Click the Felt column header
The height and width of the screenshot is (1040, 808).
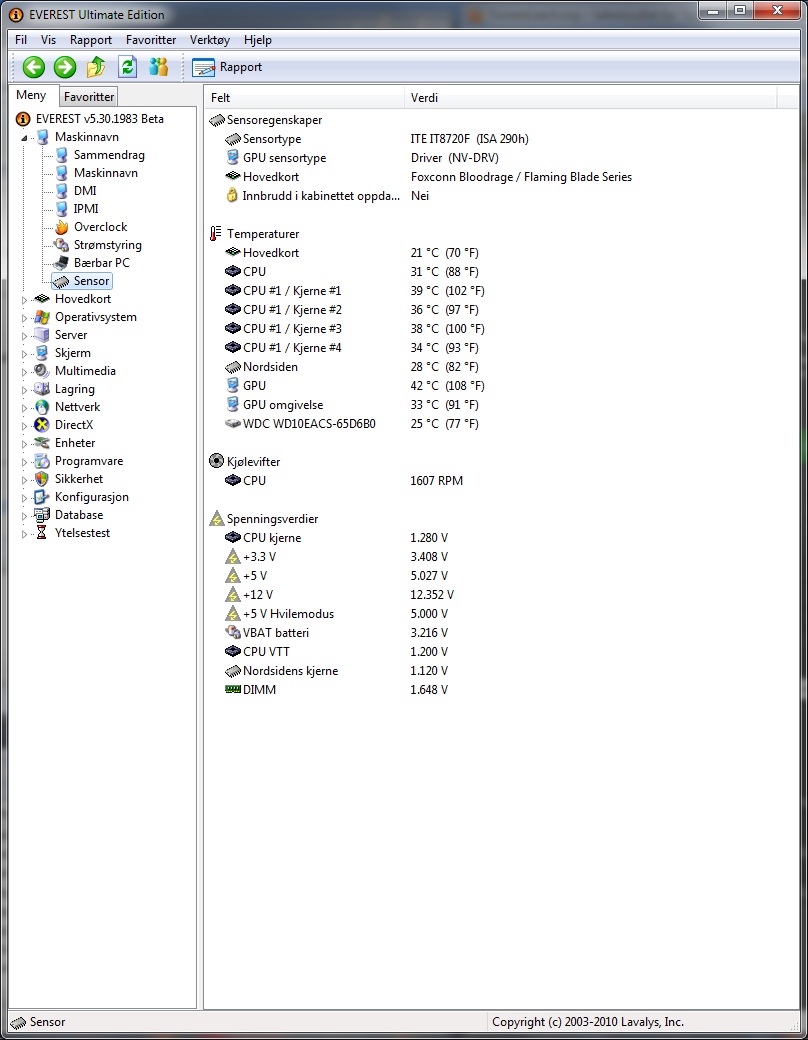(304, 98)
